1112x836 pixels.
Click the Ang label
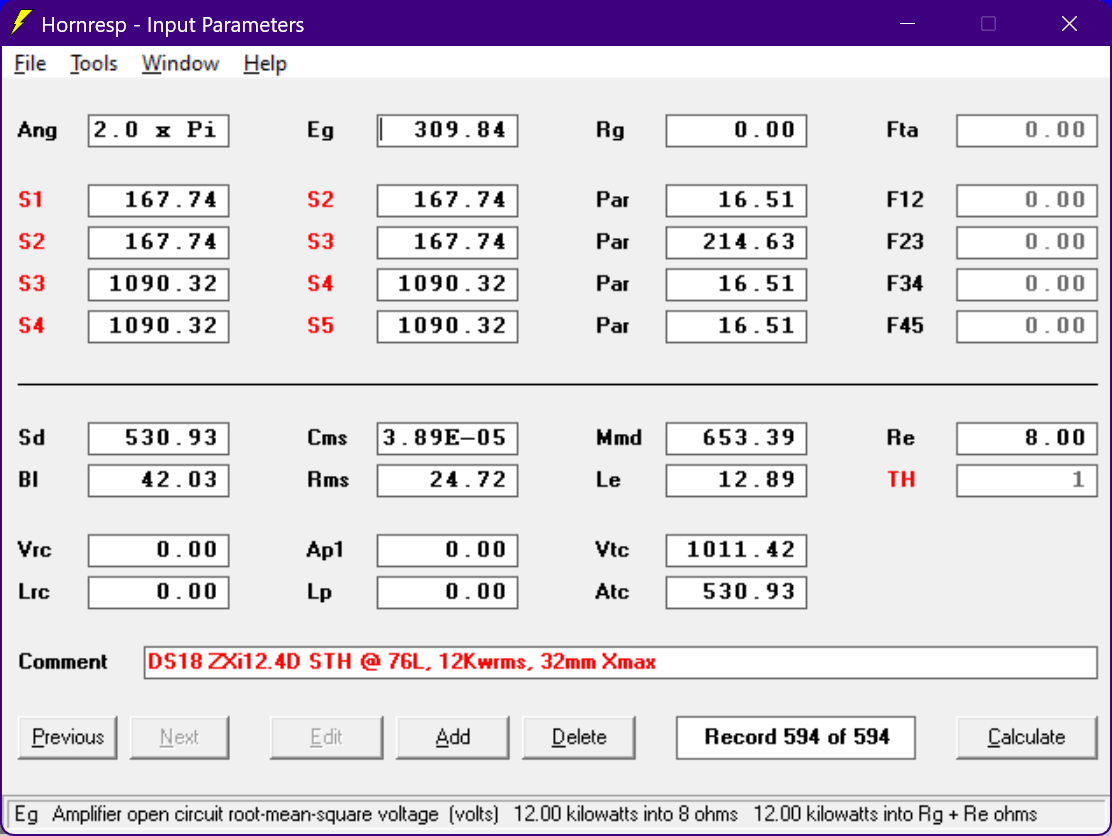coord(38,131)
